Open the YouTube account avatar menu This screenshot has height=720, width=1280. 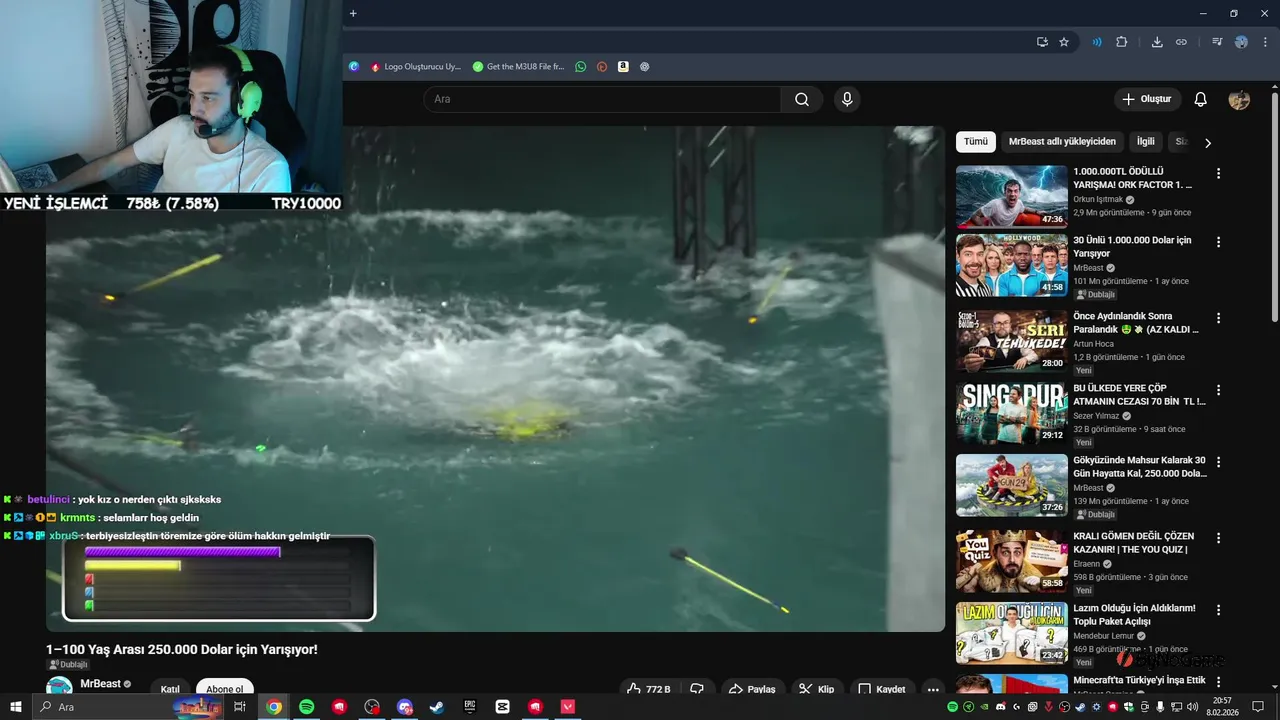[x=1239, y=99]
